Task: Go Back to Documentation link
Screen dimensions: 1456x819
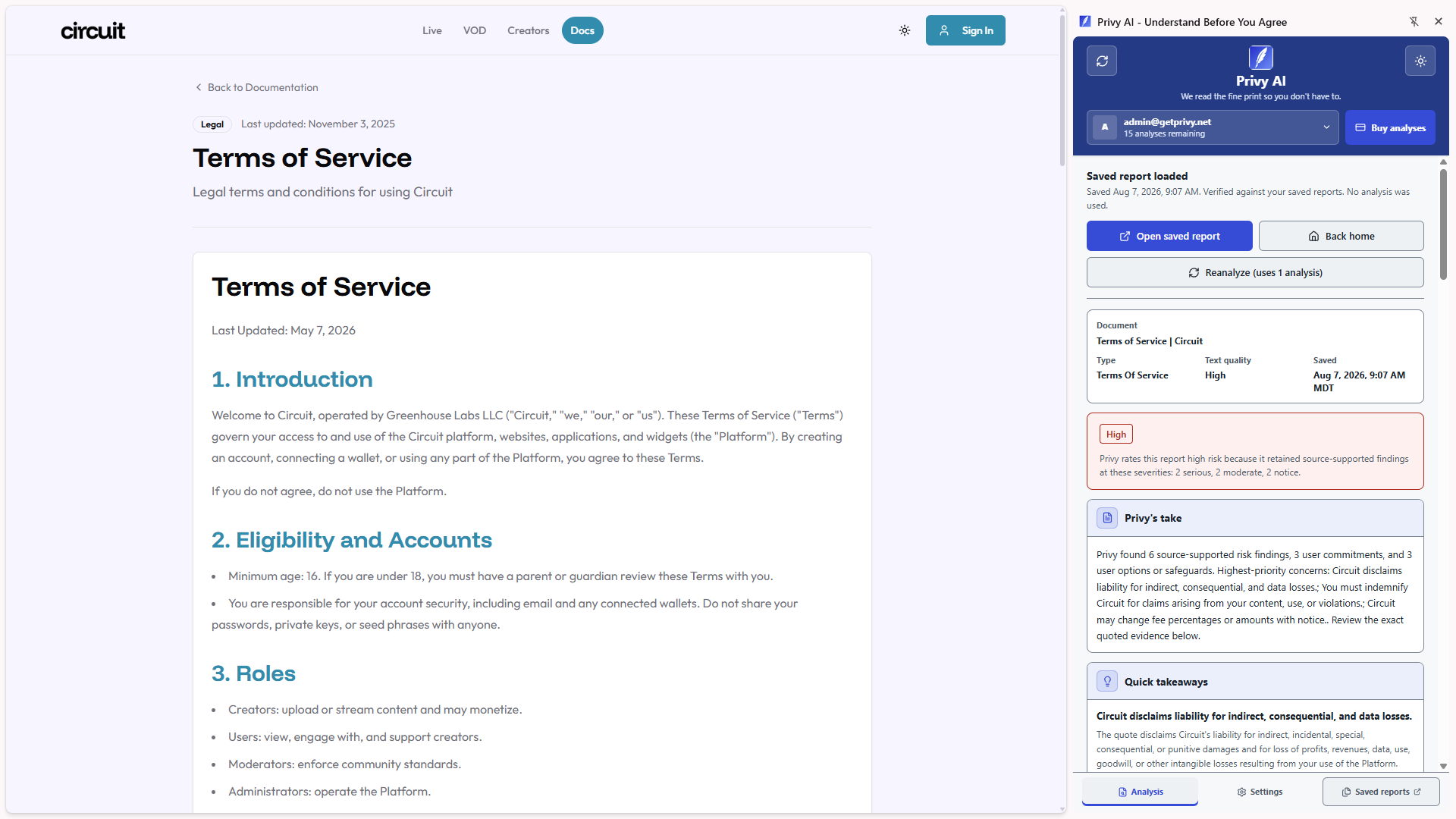Action: point(256,87)
